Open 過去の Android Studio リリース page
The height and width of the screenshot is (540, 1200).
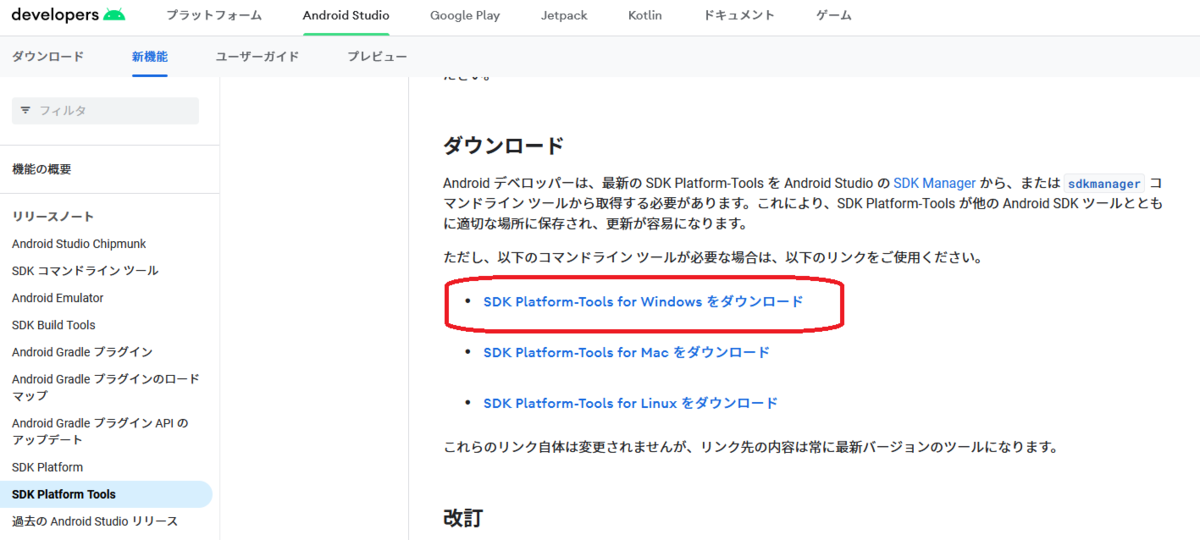tap(95, 521)
